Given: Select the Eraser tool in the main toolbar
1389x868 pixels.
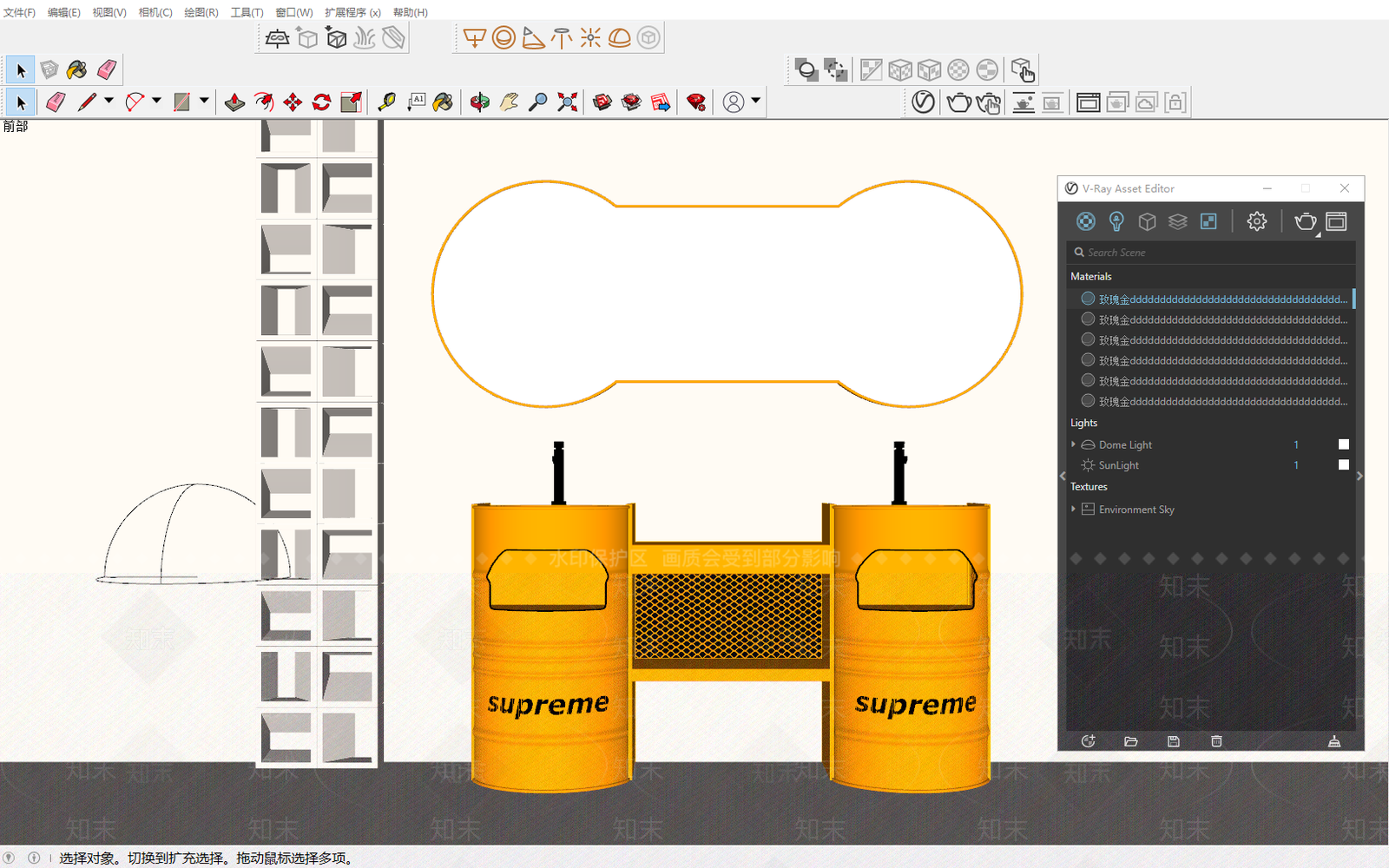Looking at the screenshot, I should point(56,102).
